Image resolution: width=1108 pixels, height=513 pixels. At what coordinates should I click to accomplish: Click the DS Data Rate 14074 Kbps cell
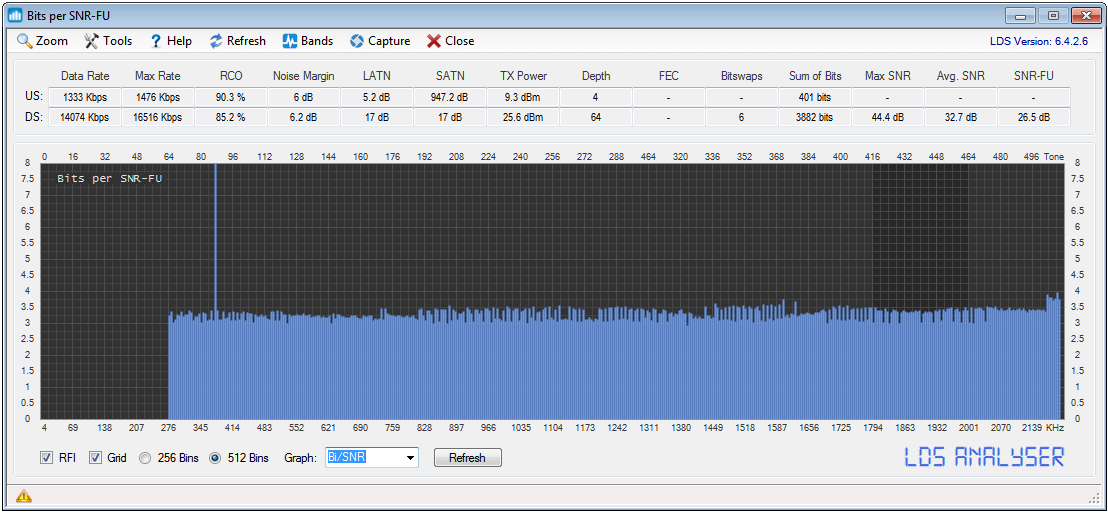tap(85, 117)
